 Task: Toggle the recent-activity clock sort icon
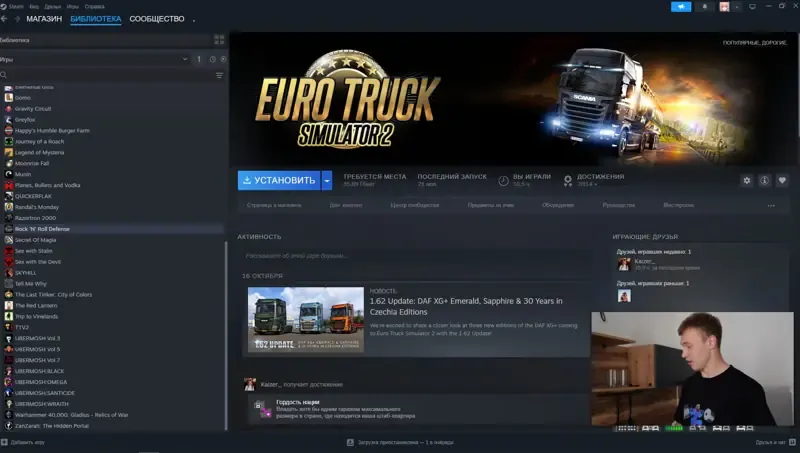[x=213, y=59]
